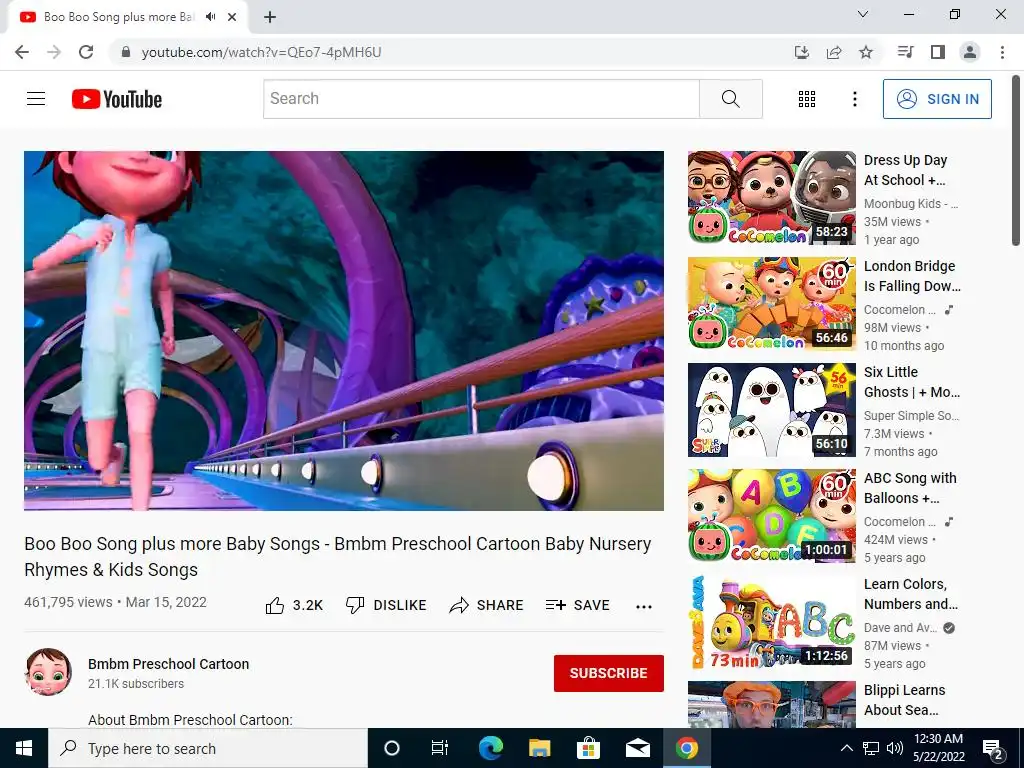Open Windows Start menu
This screenshot has width=1024, height=768.
point(24,748)
